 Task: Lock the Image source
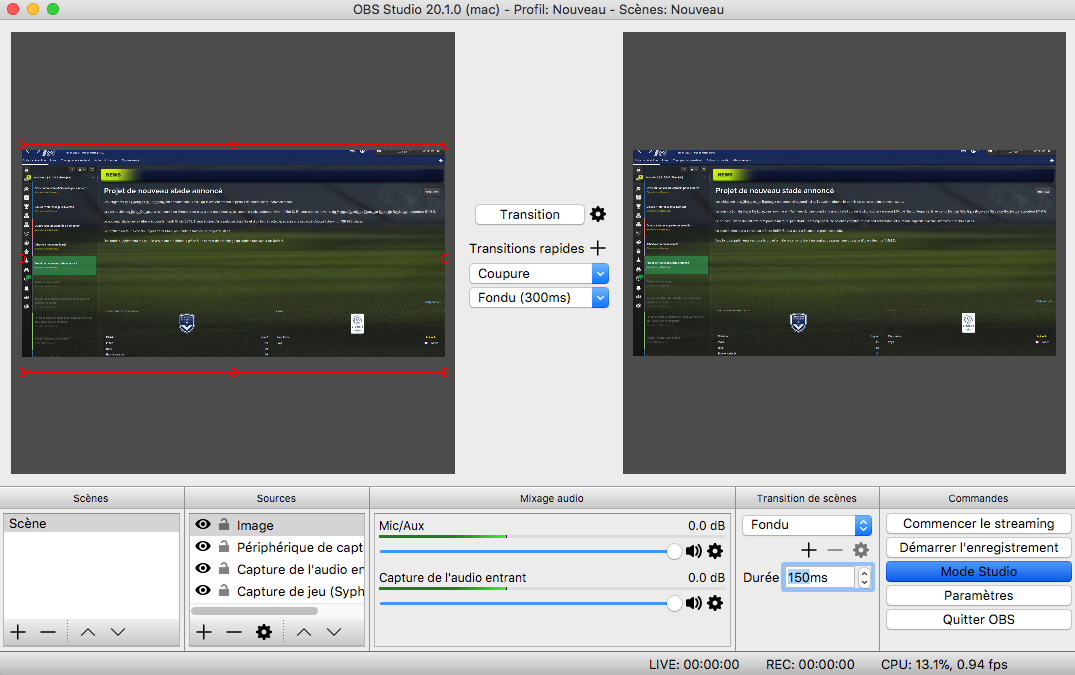(x=224, y=525)
